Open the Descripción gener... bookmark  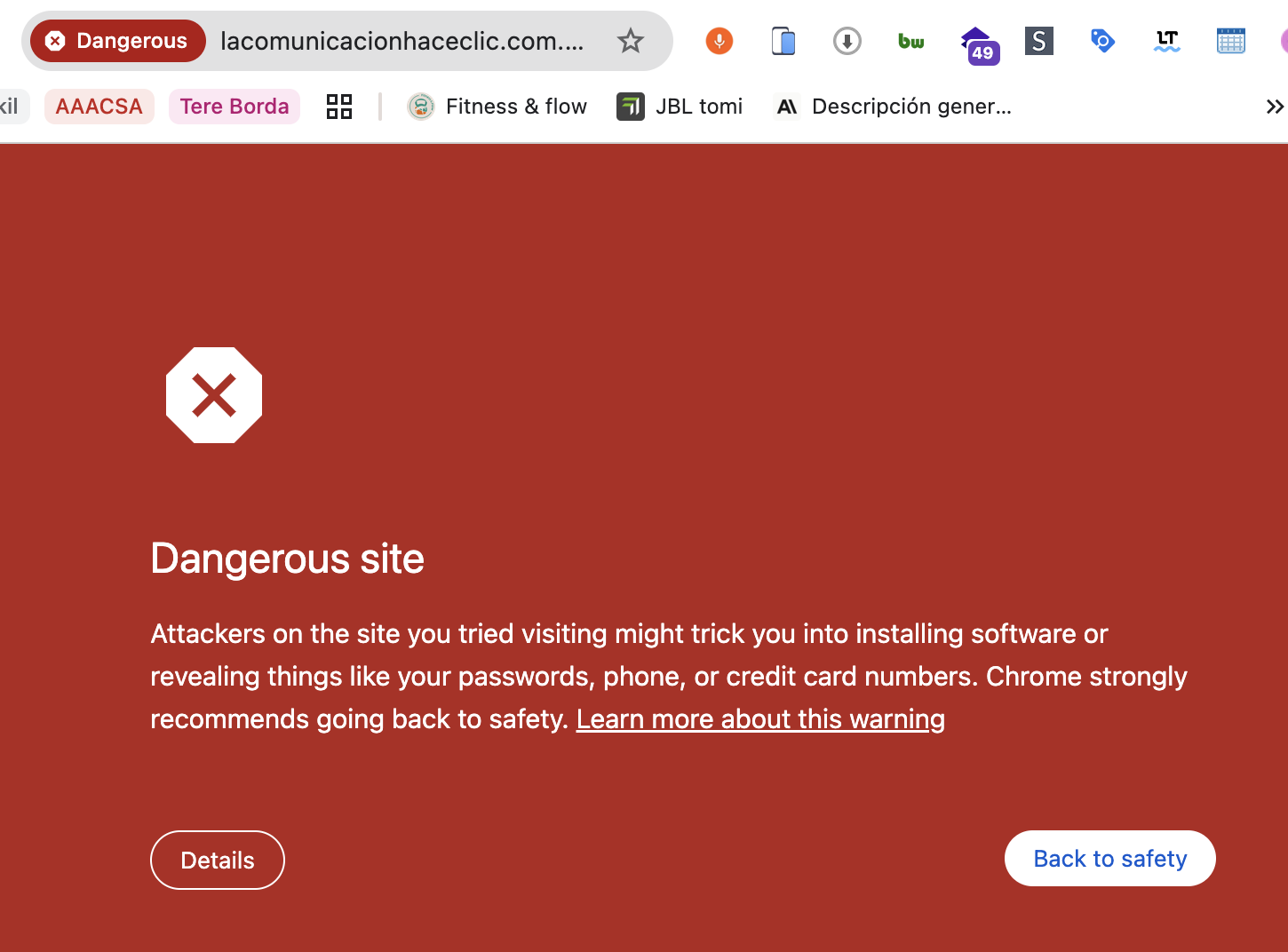coord(894,107)
